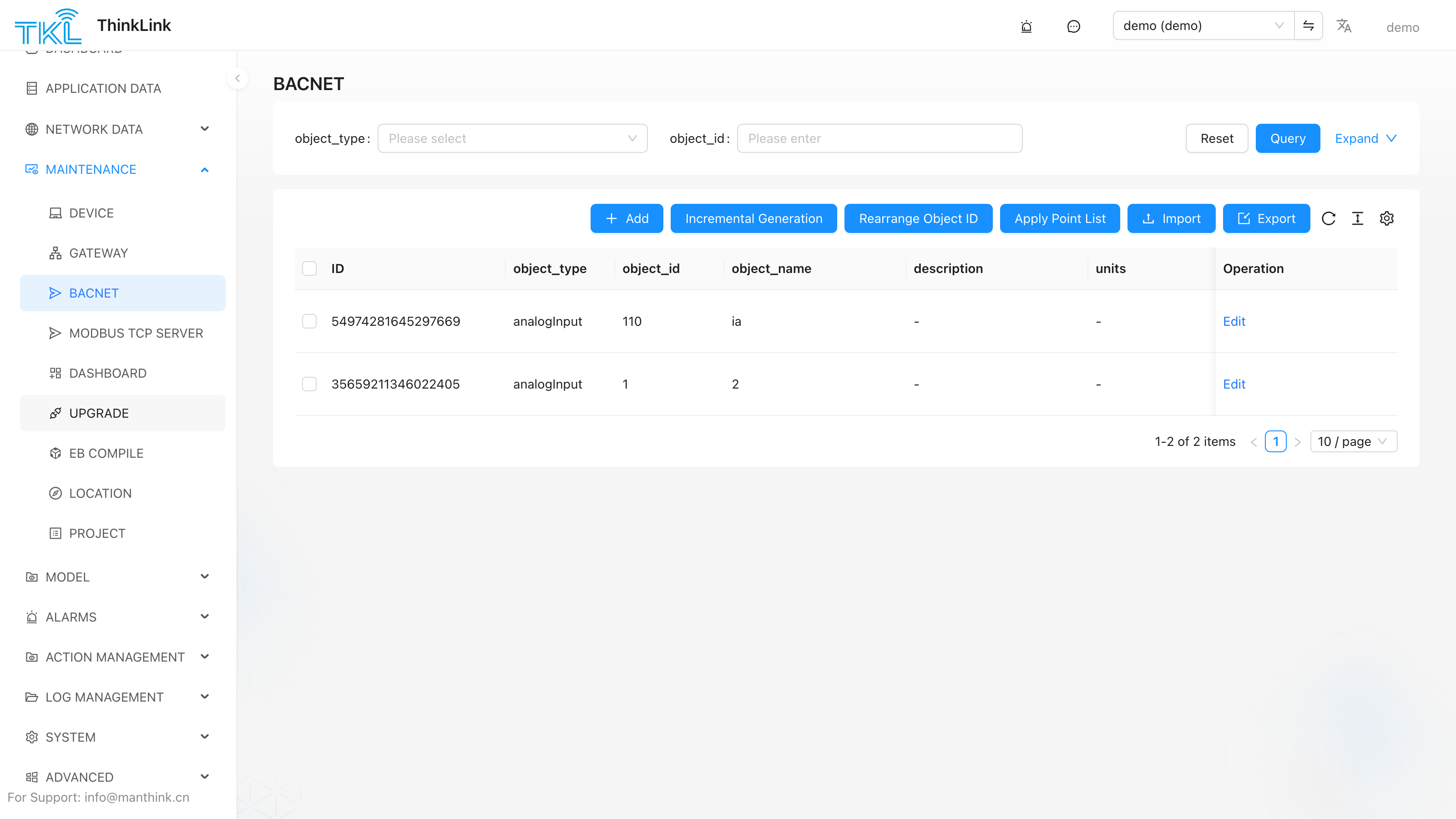Click Edit for object_name ia row
Image resolution: width=1456 pixels, height=819 pixels.
click(1234, 322)
